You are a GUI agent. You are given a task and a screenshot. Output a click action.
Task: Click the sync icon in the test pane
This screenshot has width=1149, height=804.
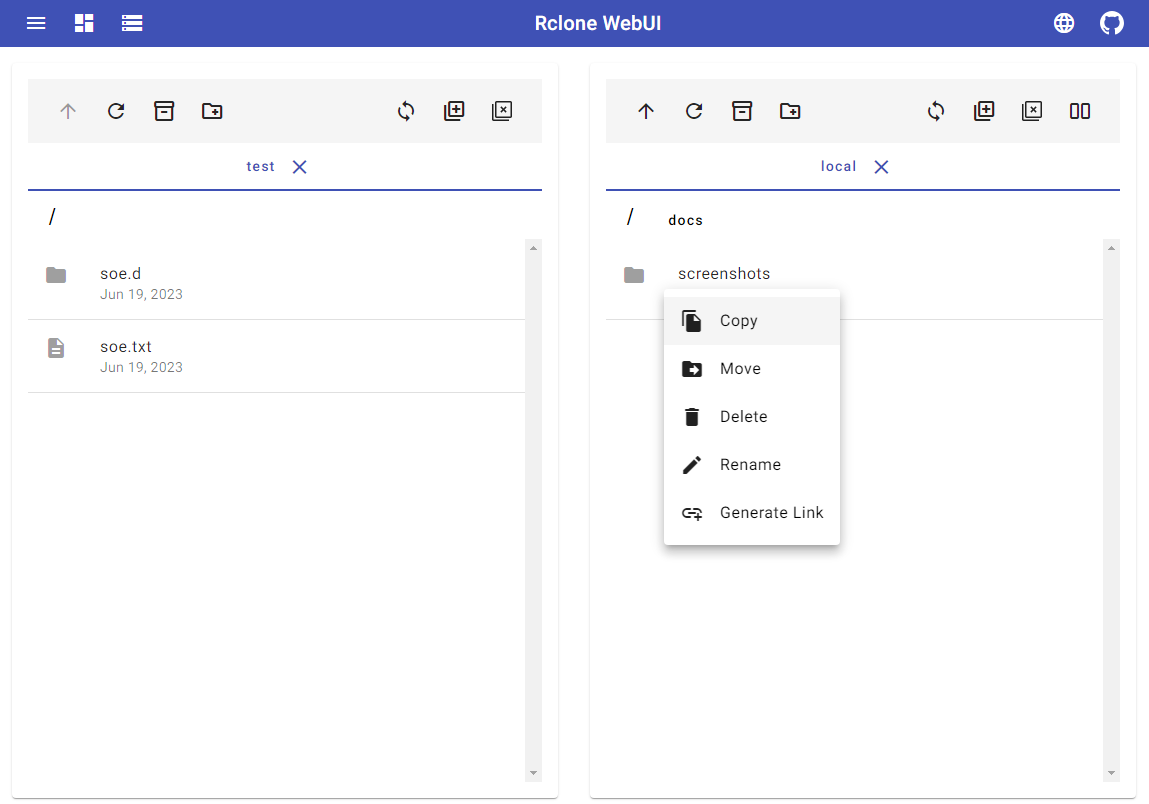[406, 111]
